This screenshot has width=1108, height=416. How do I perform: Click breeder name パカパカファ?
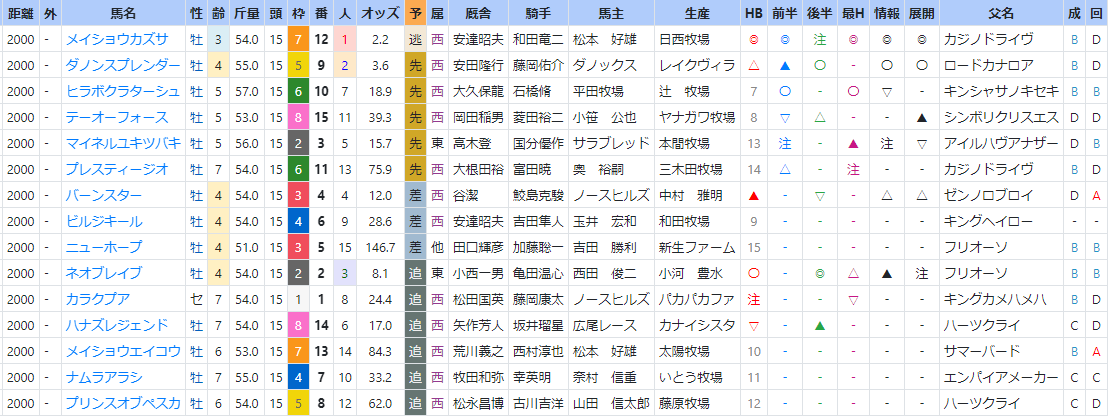click(x=697, y=299)
